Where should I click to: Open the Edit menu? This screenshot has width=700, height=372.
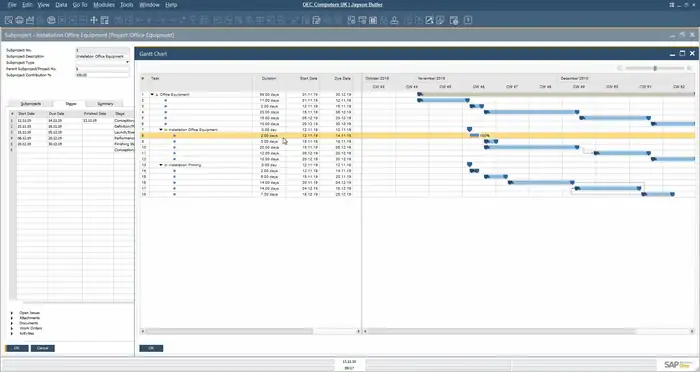(27, 4)
